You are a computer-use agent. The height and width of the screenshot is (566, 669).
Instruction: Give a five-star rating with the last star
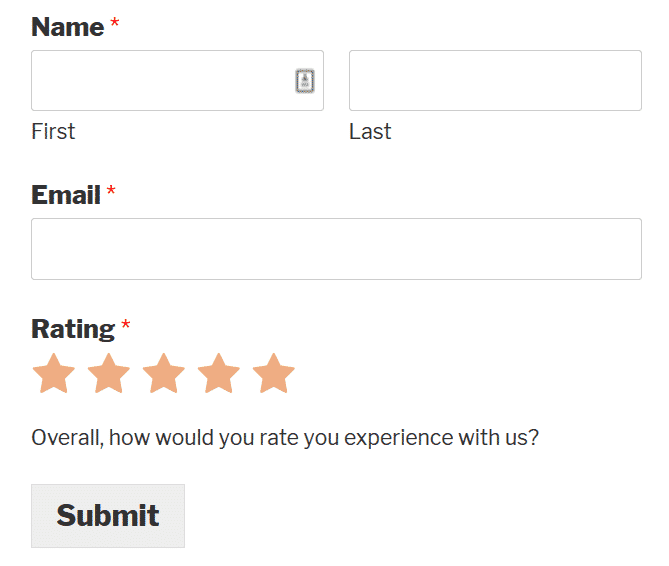tap(273, 374)
